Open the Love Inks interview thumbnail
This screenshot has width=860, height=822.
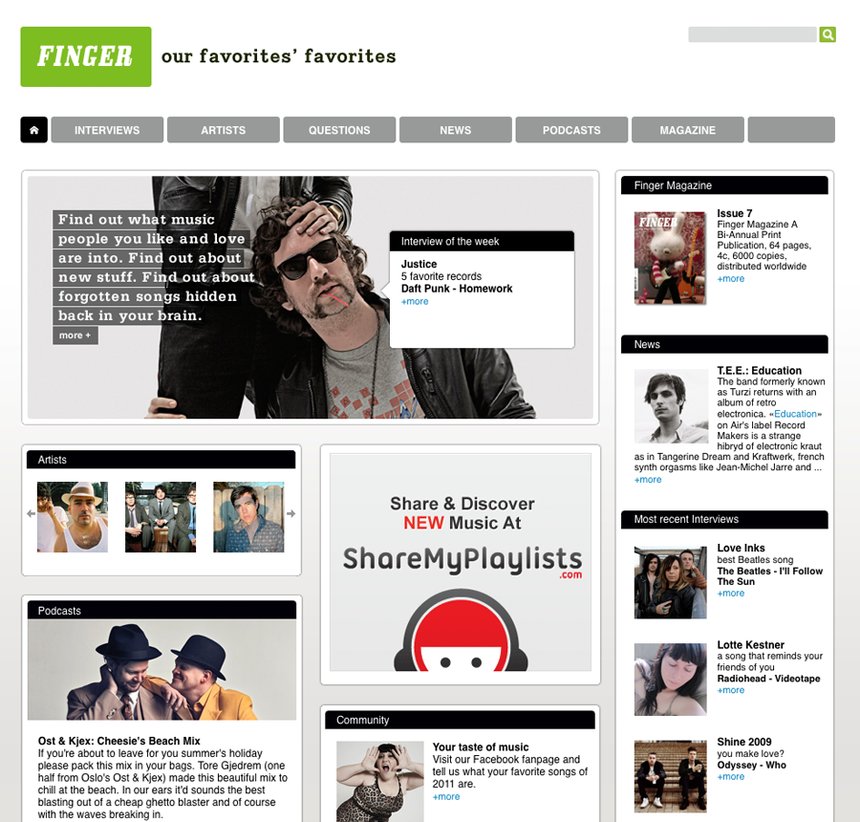pyautogui.click(x=670, y=582)
